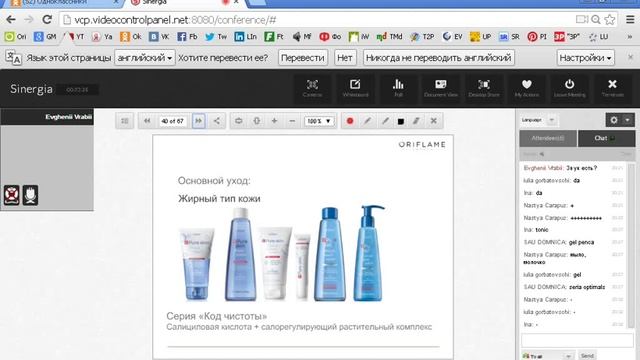Screen dimensions: 640x360
Task: Select the Sinerga browser tab
Action: (x=184, y=2)
